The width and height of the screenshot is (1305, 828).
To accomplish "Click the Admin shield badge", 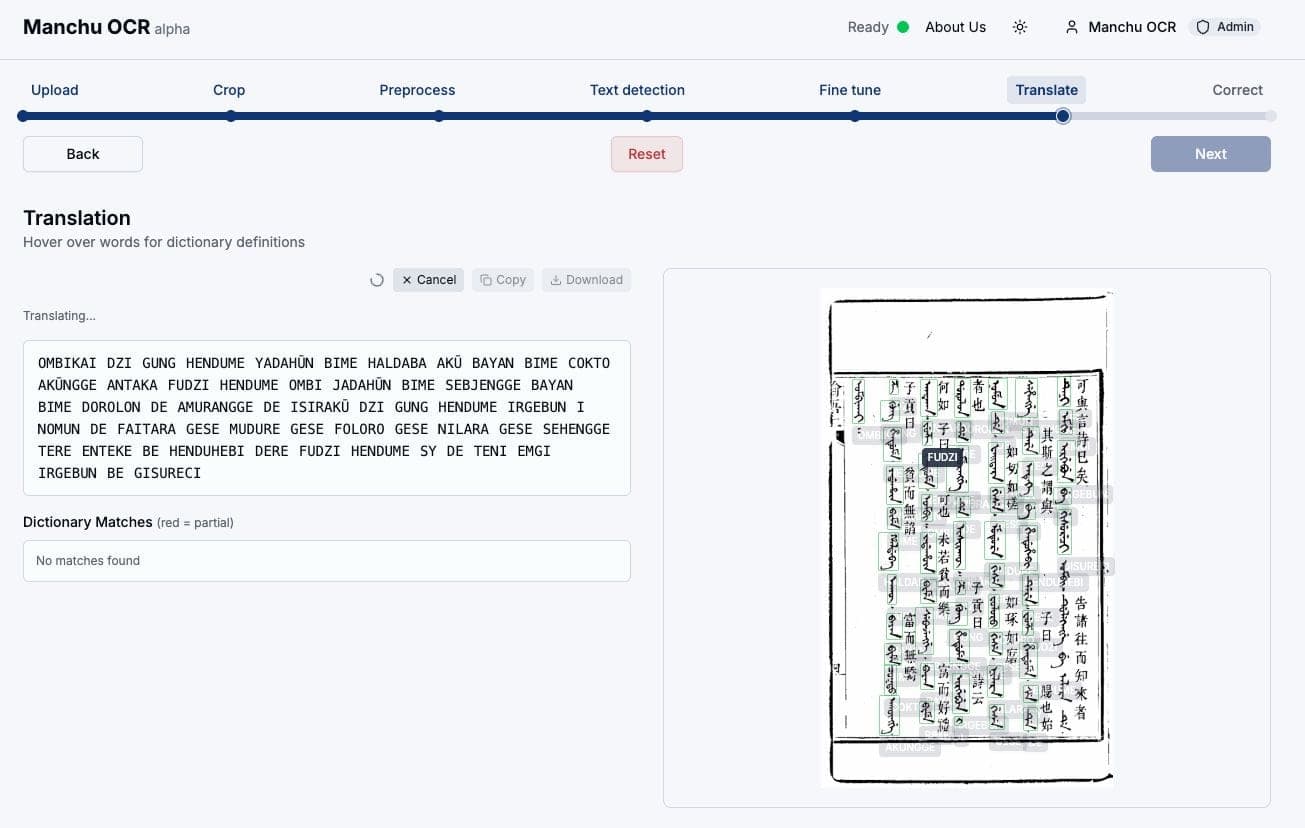I will (1225, 27).
